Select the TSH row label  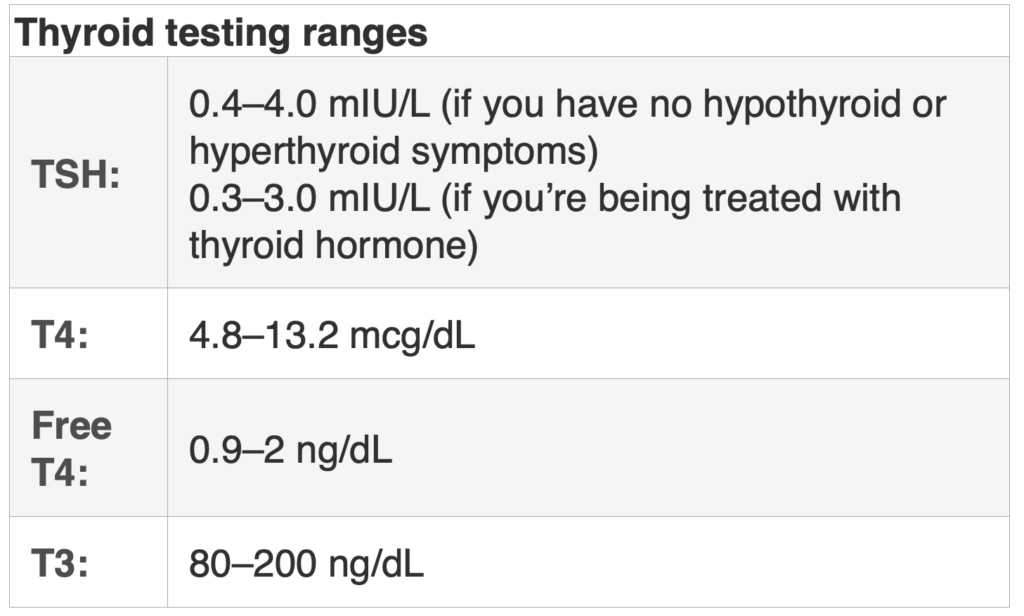(75, 176)
